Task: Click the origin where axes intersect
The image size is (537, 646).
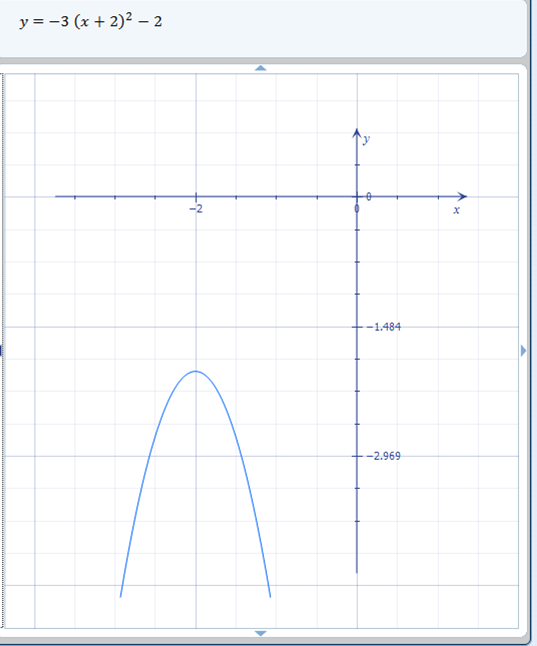Action: point(357,197)
